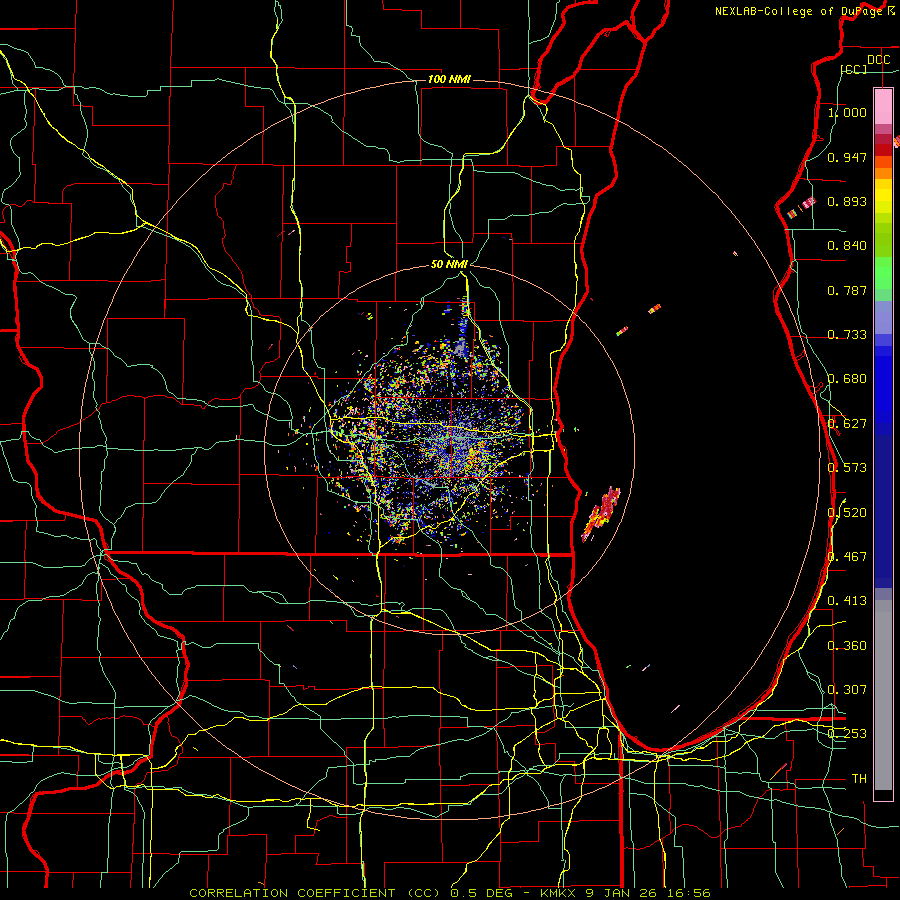This screenshot has height=900, width=900.
Task: Pick the bright green color bar segment
Action: click(883, 273)
